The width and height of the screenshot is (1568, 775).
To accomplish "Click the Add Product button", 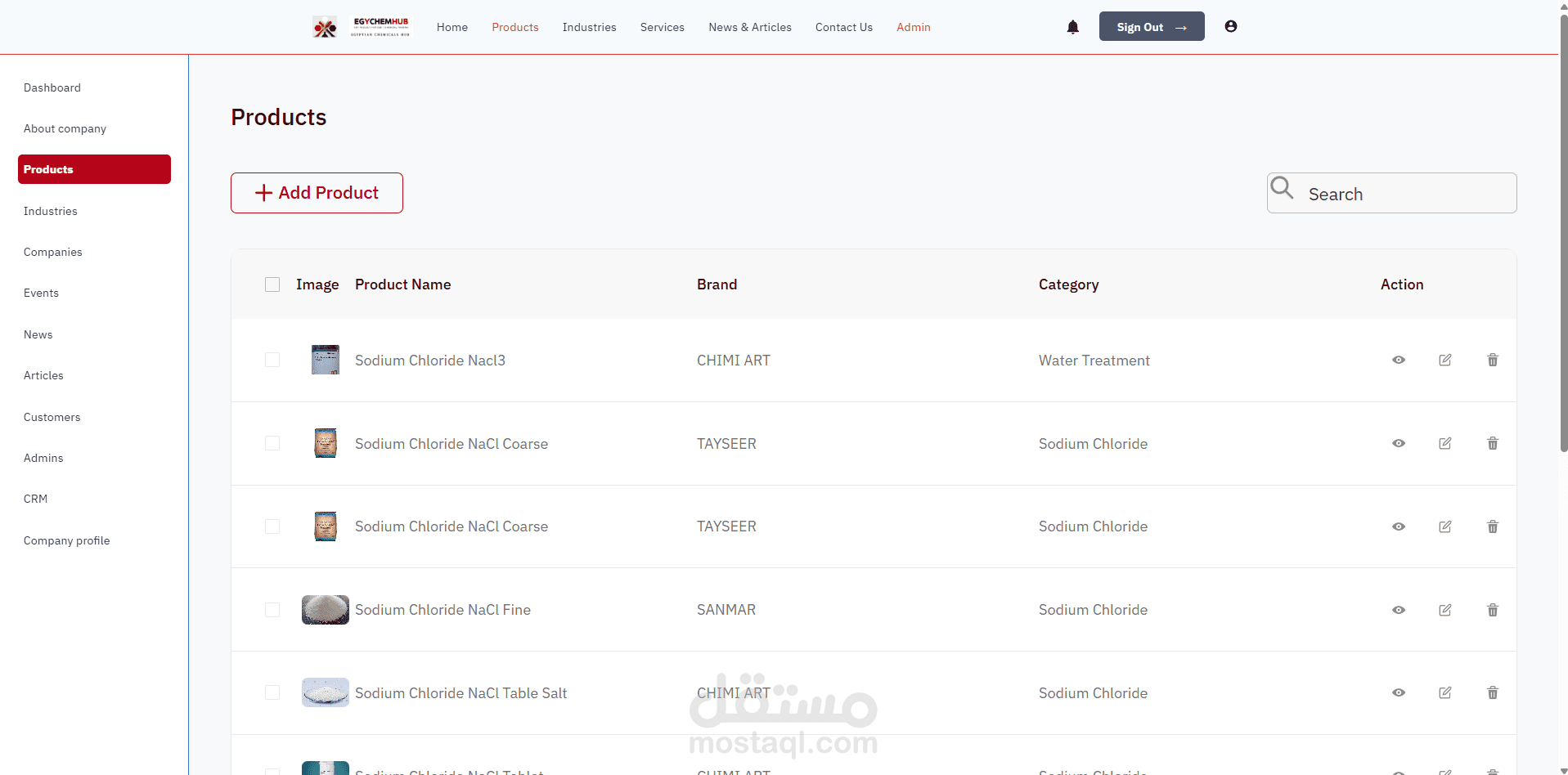I will 317,193.
